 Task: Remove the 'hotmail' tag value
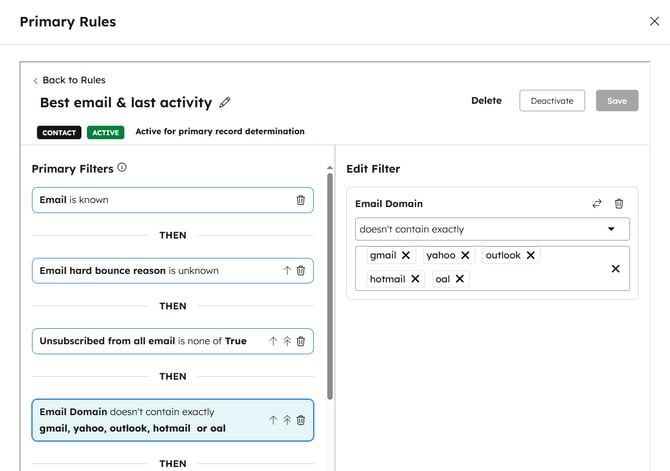click(x=415, y=279)
